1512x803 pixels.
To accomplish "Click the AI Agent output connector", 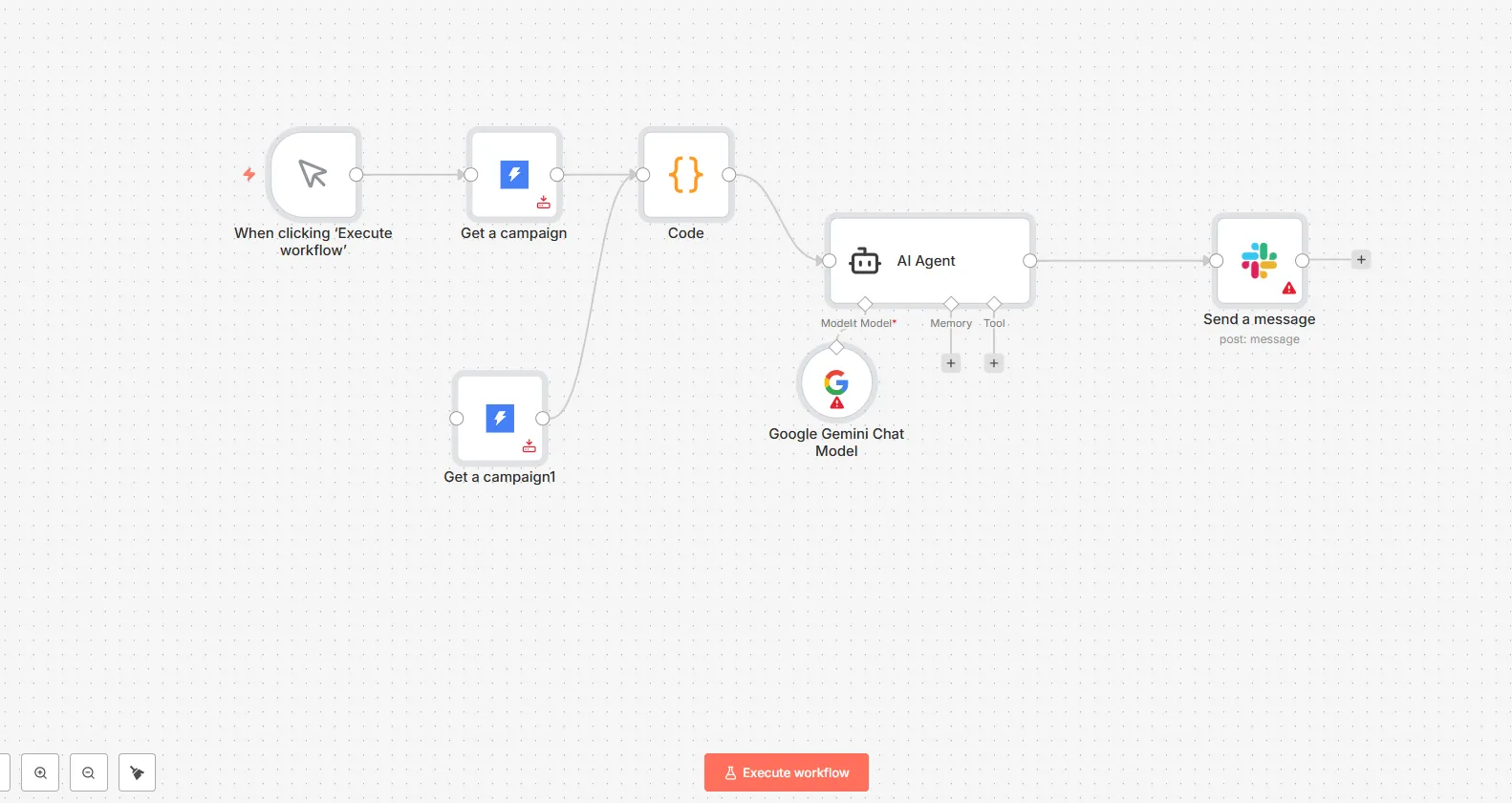I will pyautogui.click(x=1029, y=261).
